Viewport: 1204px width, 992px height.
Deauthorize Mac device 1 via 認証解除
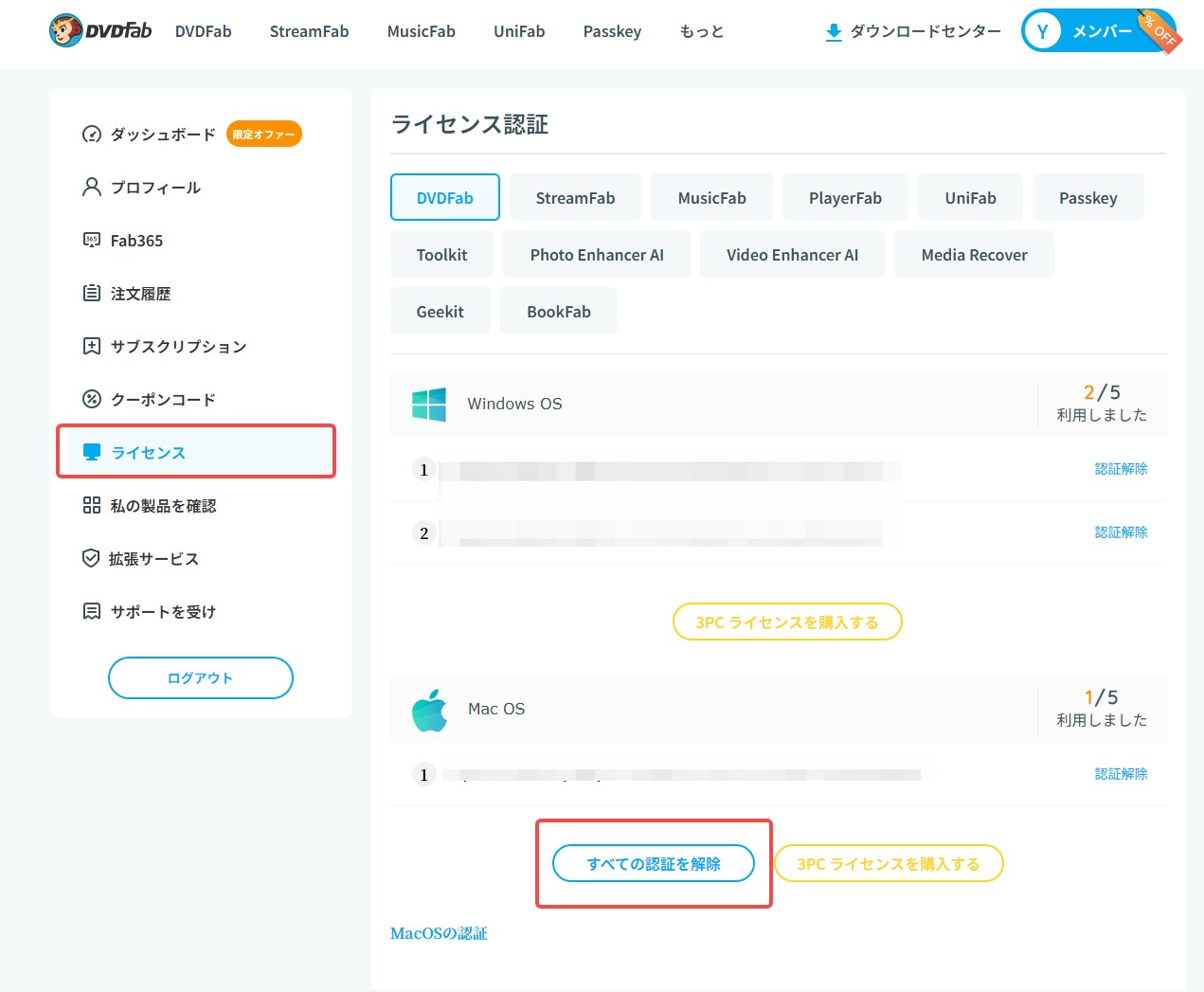click(x=1121, y=774)
